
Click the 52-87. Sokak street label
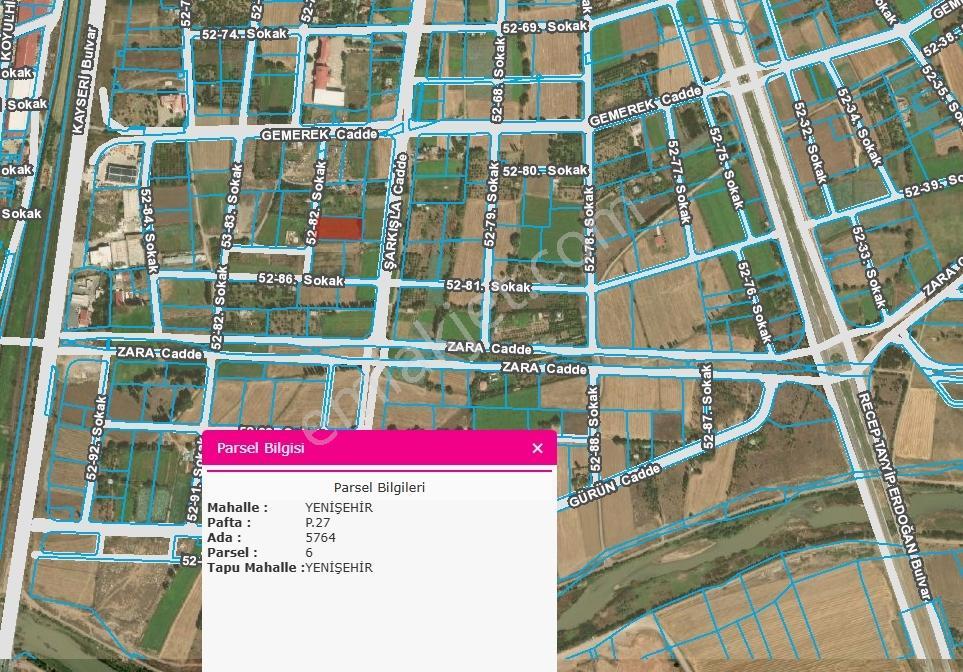click(x=707, y=407)
